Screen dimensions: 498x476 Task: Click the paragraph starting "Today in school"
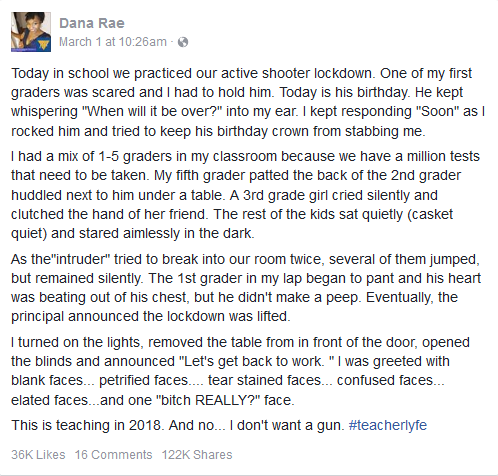pos(248,102)
